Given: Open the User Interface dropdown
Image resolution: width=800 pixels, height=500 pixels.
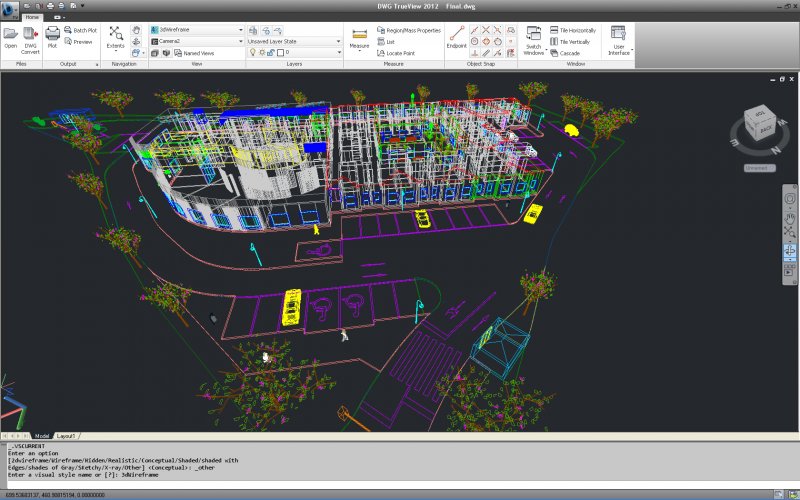Looking at the screenshot, I should (619, 41).
